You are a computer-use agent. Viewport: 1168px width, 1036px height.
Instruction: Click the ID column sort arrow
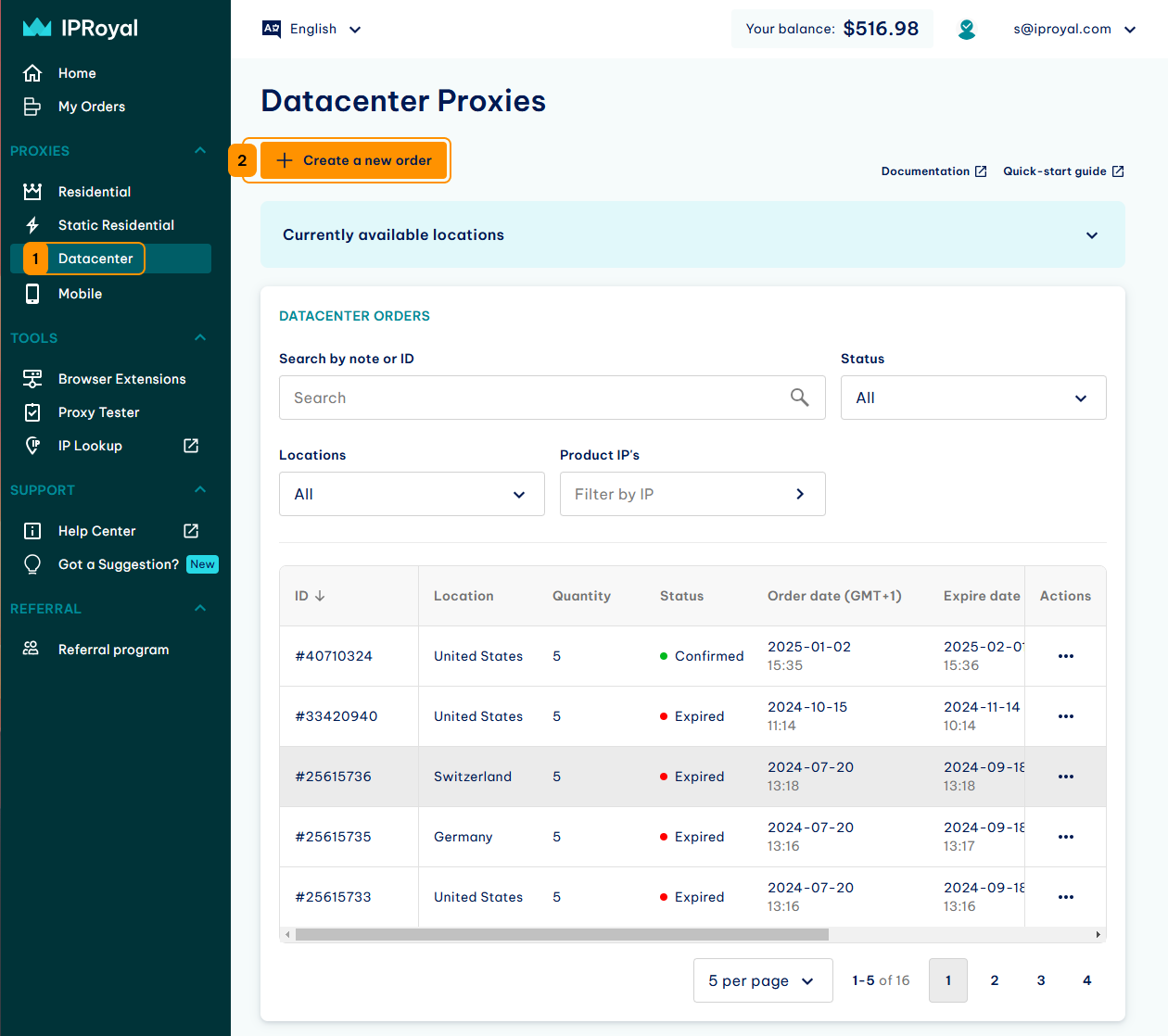pos(320,596)
